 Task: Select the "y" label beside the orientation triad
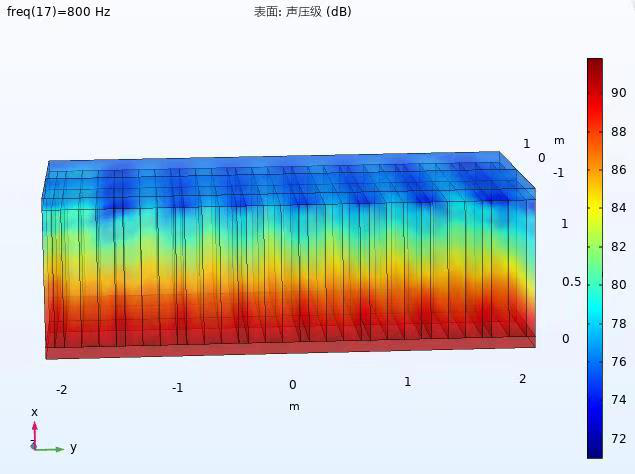[73, 447]
